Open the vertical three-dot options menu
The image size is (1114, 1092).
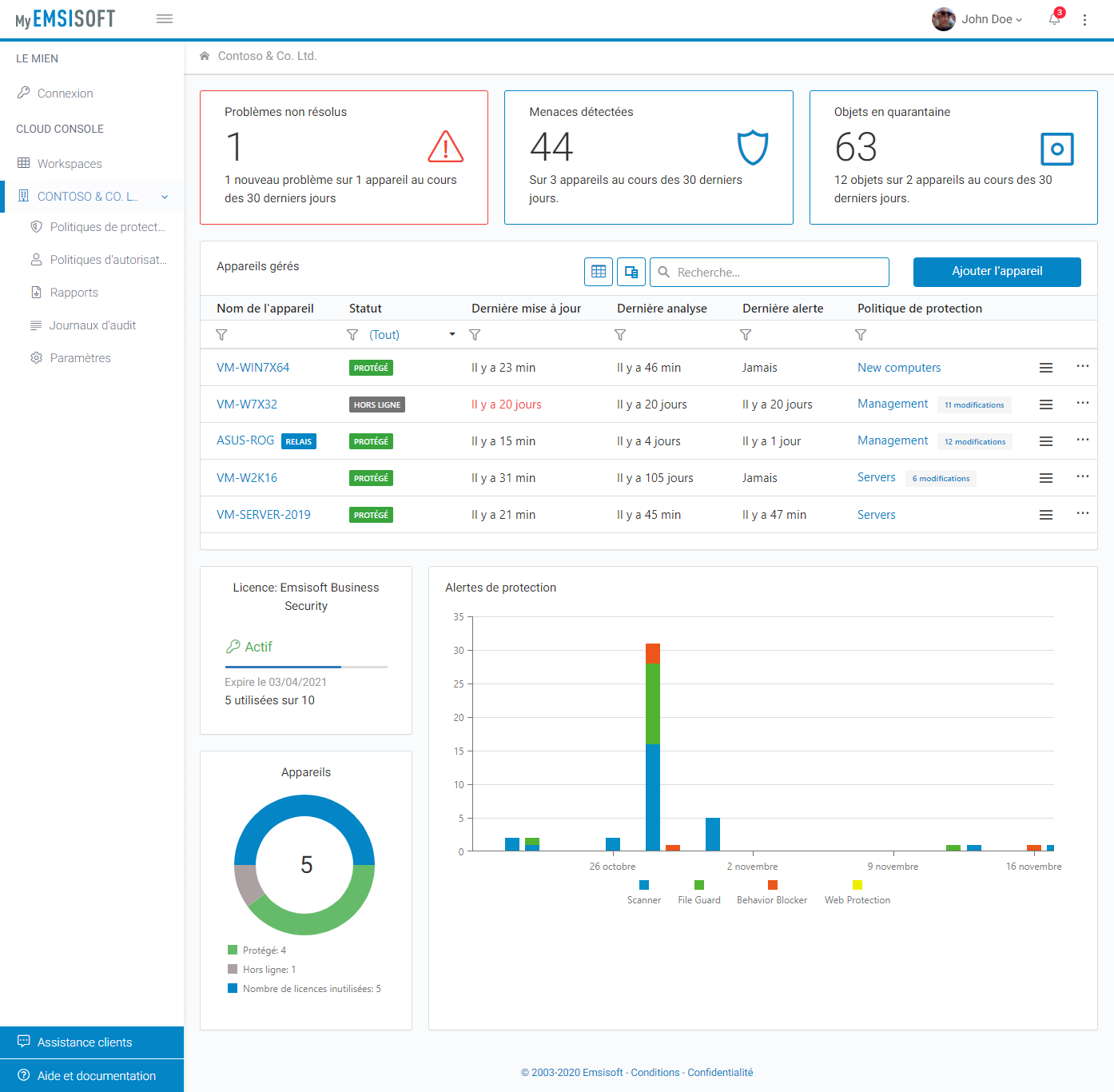click(x=1084, y=20)
